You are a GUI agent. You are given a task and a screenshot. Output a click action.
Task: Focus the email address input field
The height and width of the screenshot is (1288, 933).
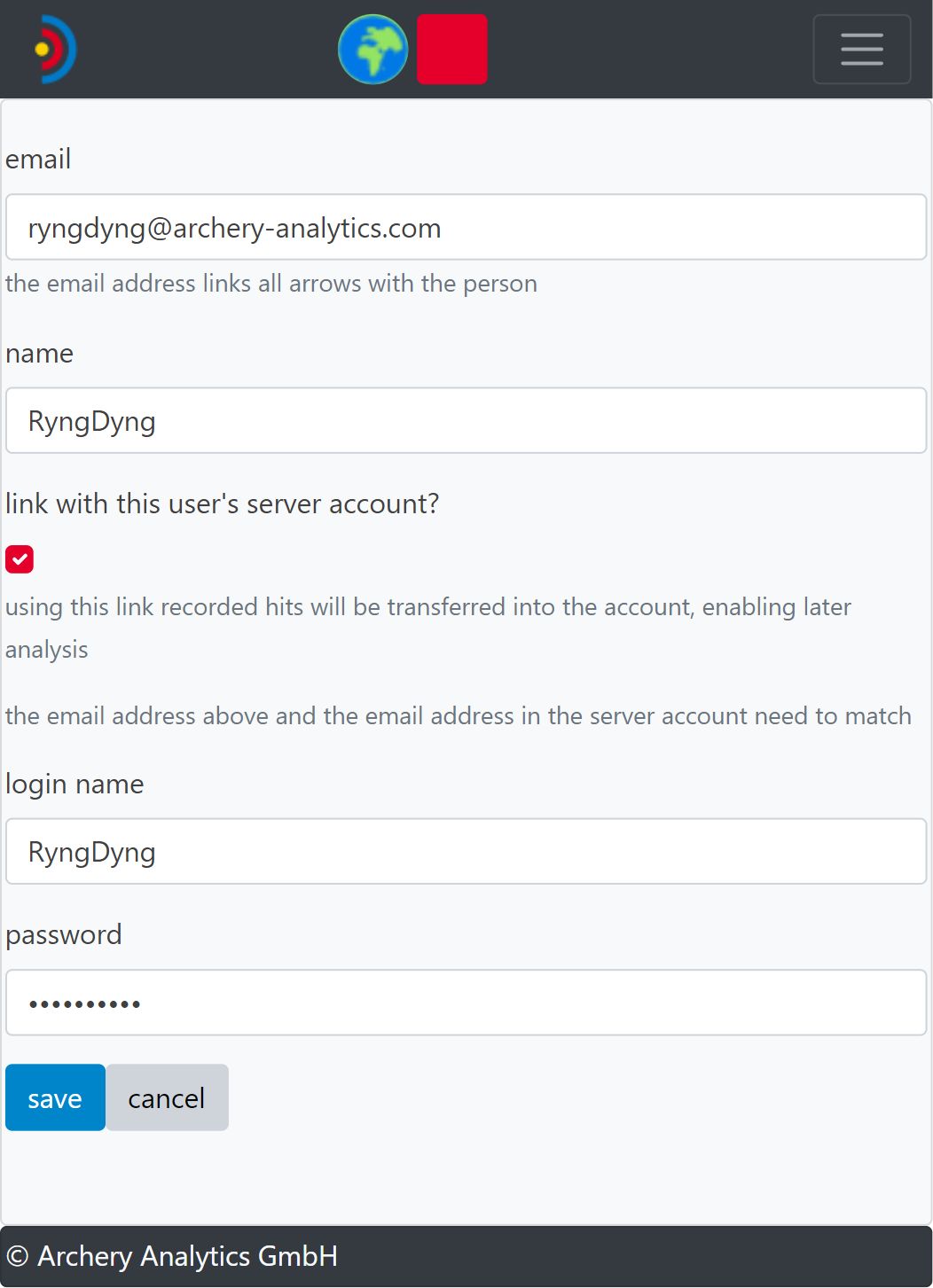click(x=466, y=228)
